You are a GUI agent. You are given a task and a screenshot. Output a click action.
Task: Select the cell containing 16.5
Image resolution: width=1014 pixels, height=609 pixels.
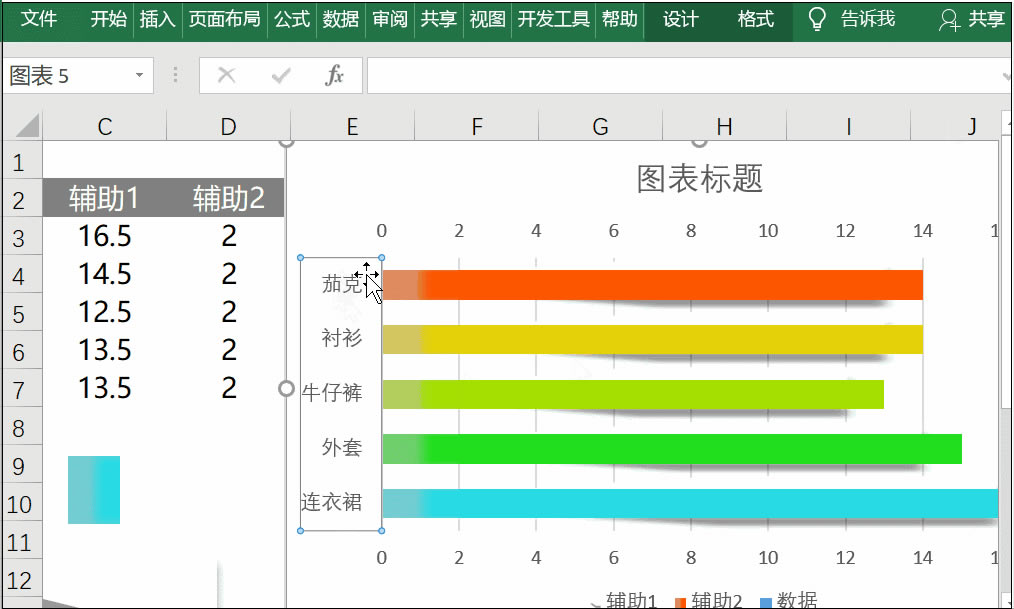tap(103, 236)
